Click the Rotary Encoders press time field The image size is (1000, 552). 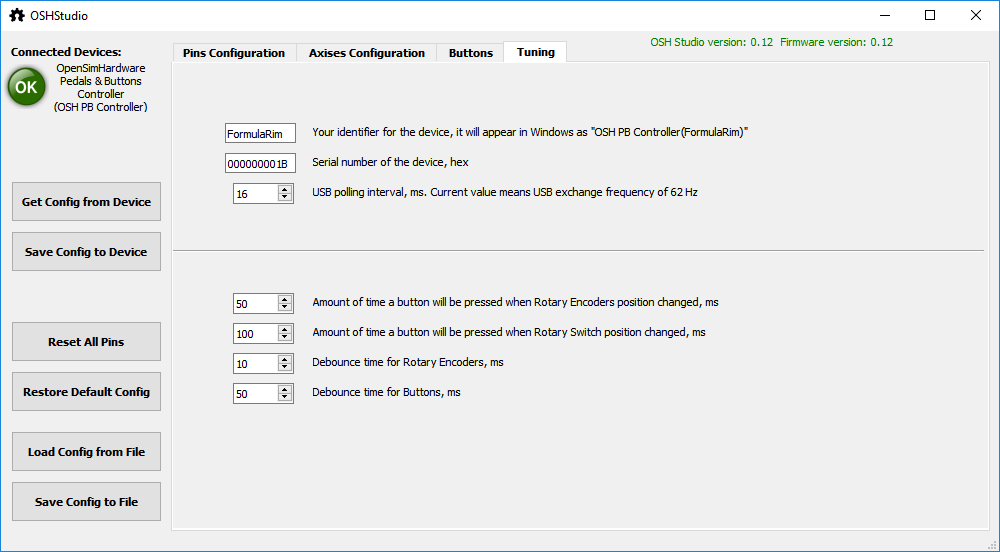pyautogui.click(x=255, y=304)
